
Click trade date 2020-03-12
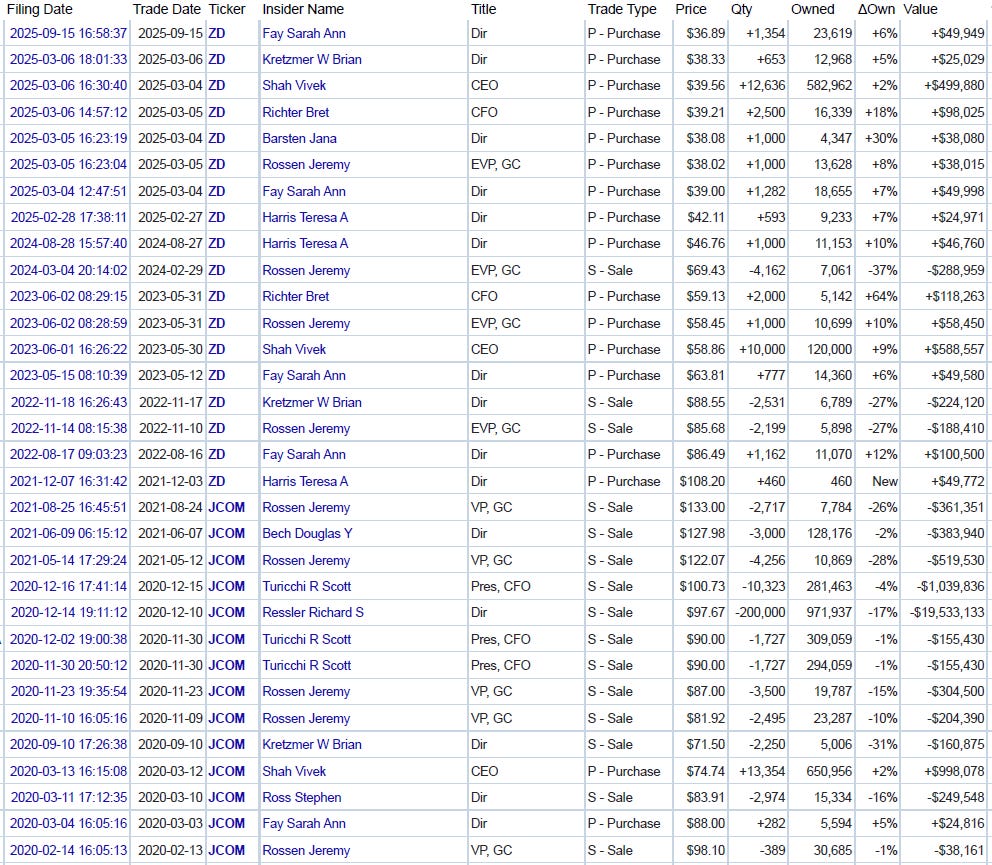tap(170, 771)
